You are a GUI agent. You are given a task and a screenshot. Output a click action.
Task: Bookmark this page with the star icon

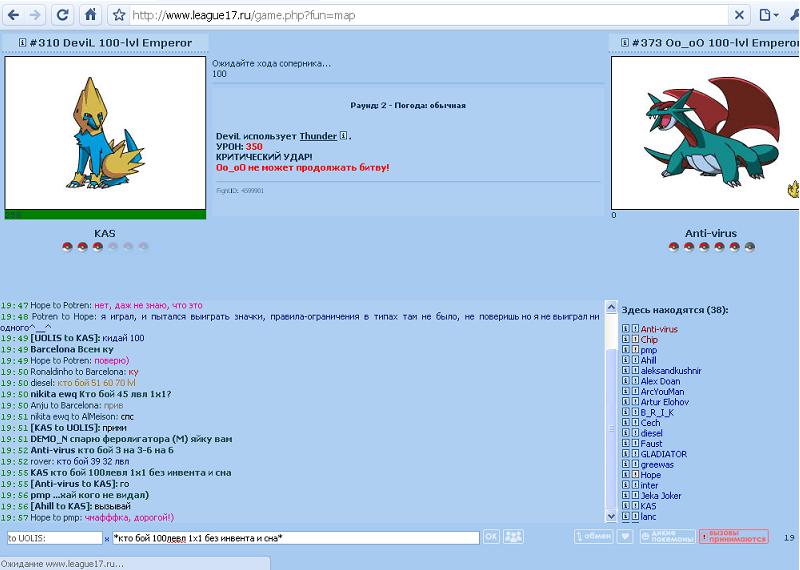(x=119, y=15)
